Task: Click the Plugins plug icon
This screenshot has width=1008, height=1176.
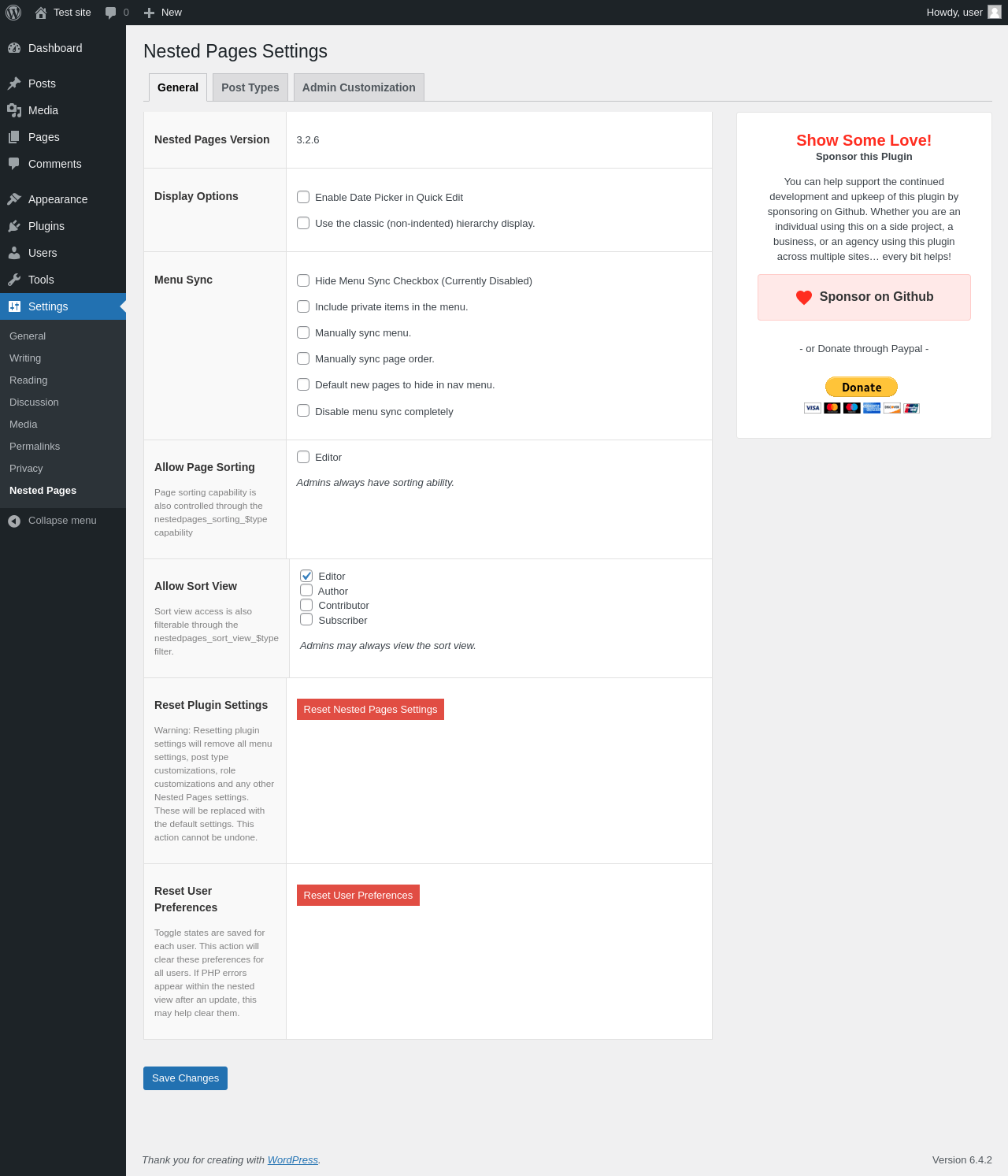Action: pyautogui.click(x=14, y=226)
